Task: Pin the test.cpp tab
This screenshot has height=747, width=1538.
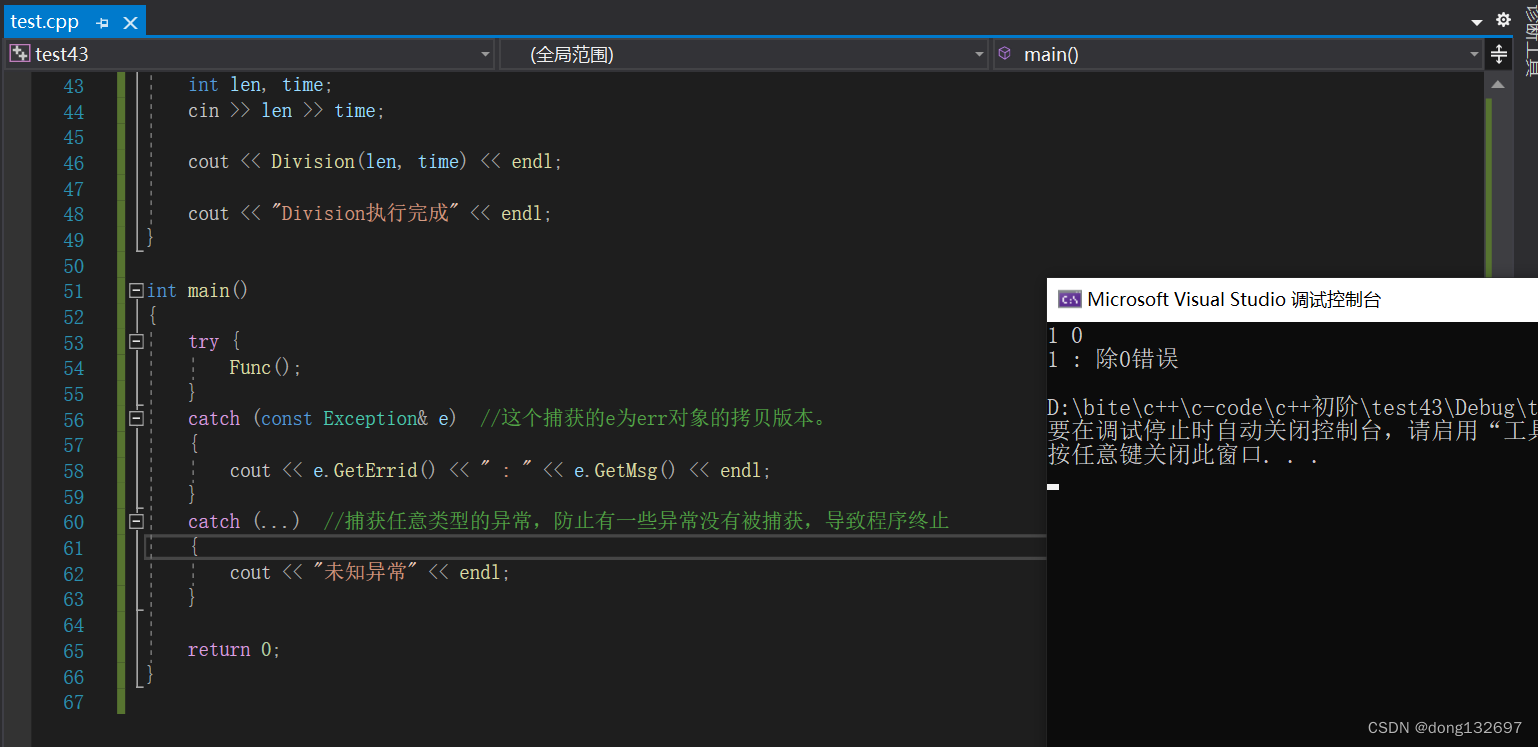Action: (x=102, y=22)
